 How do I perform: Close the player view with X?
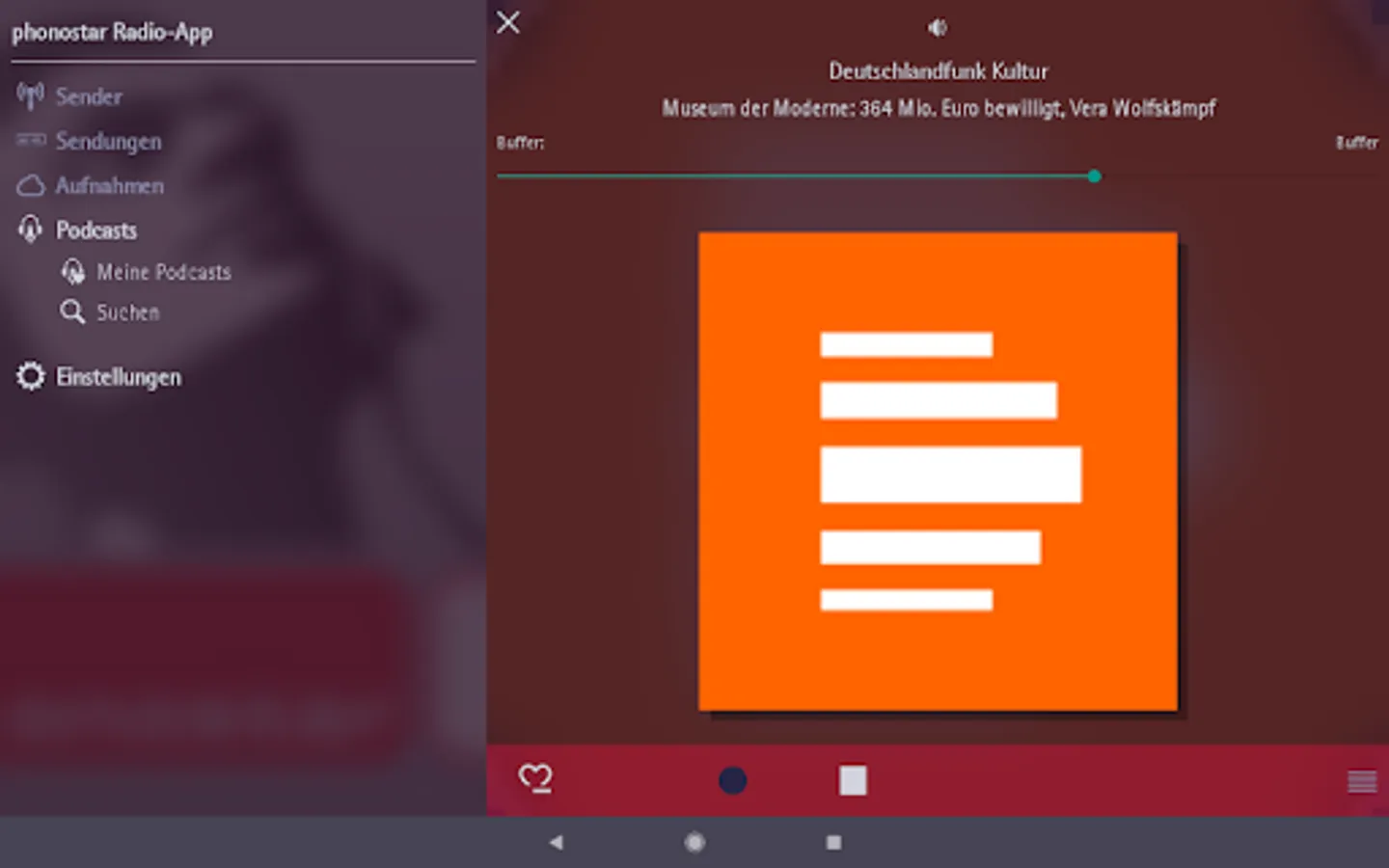[508, 22]
